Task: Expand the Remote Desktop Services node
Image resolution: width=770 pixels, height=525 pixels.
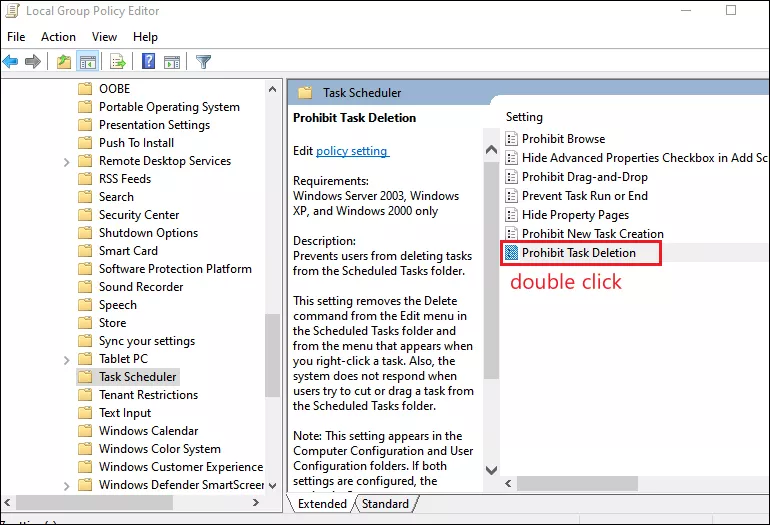Action: (66, 162)
